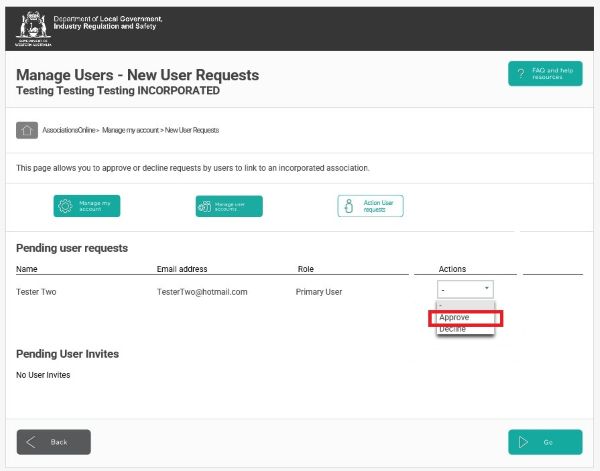This screenshot has height=471, width=600.
Task: Choose Decline from the actions list
Action: pos(465,329)
